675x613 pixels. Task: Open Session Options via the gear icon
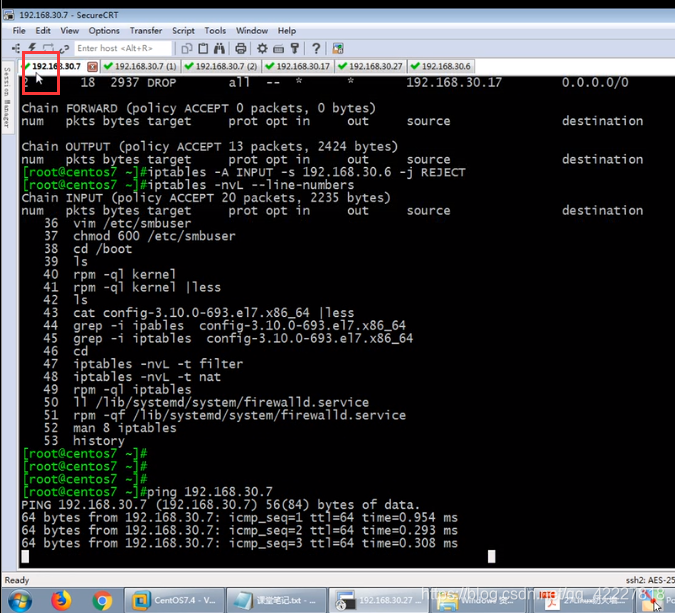(262, 48)
